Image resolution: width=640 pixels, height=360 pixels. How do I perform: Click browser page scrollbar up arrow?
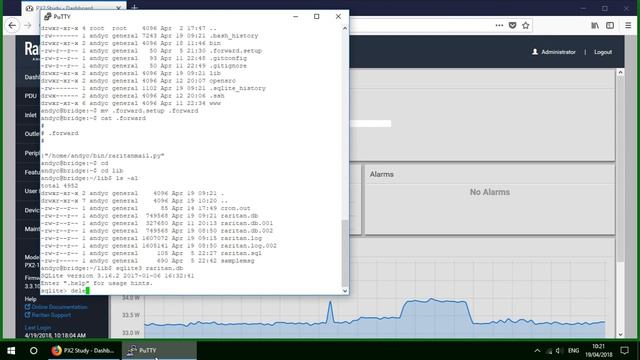(620, 72)
